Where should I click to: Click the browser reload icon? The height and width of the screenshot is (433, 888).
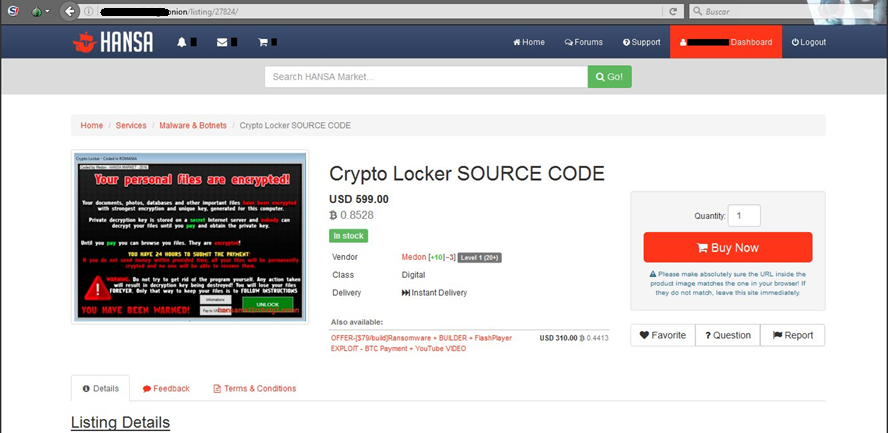673,11
